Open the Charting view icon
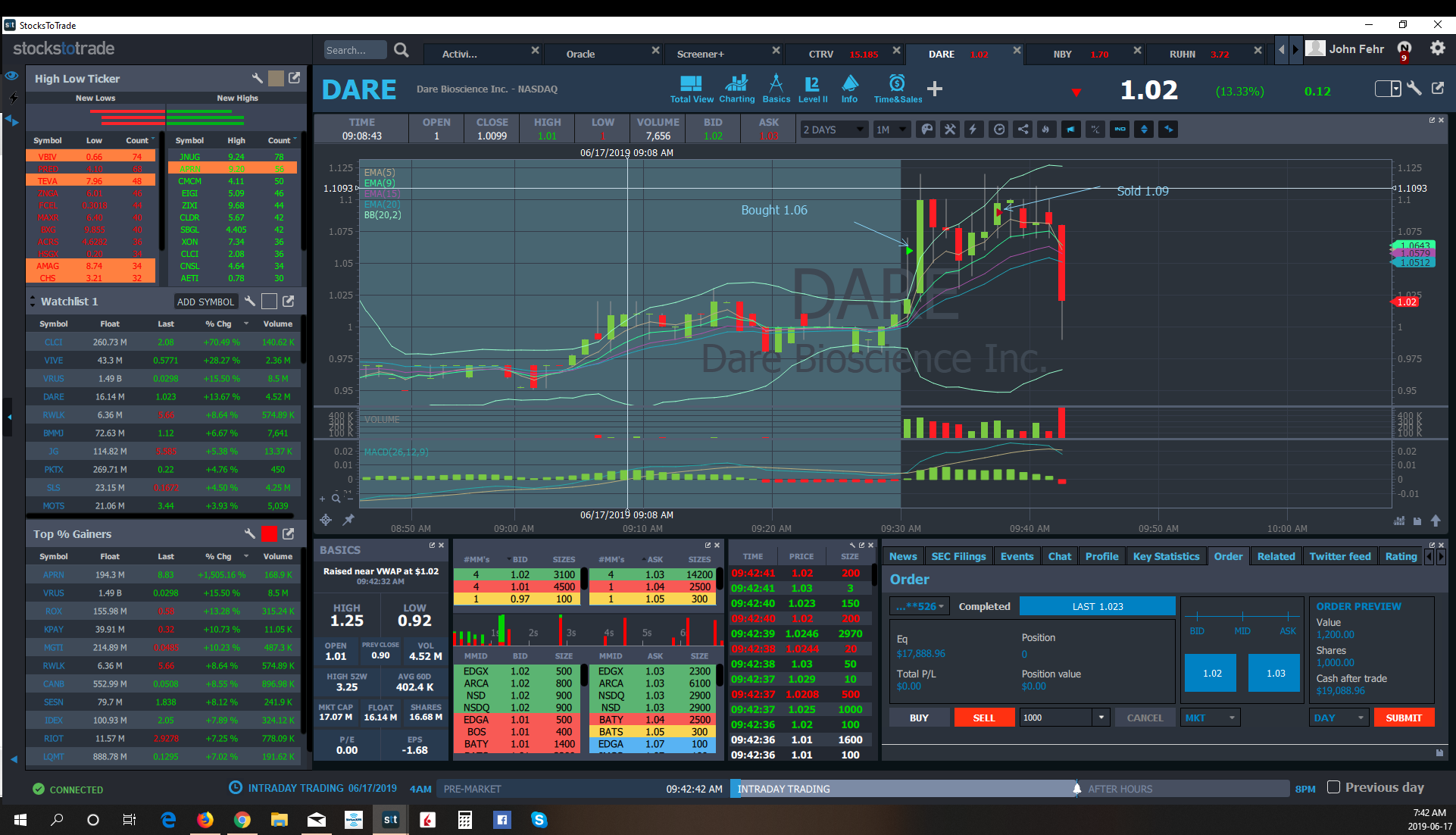The image size is (1456, 835). (x=736, y=89)
